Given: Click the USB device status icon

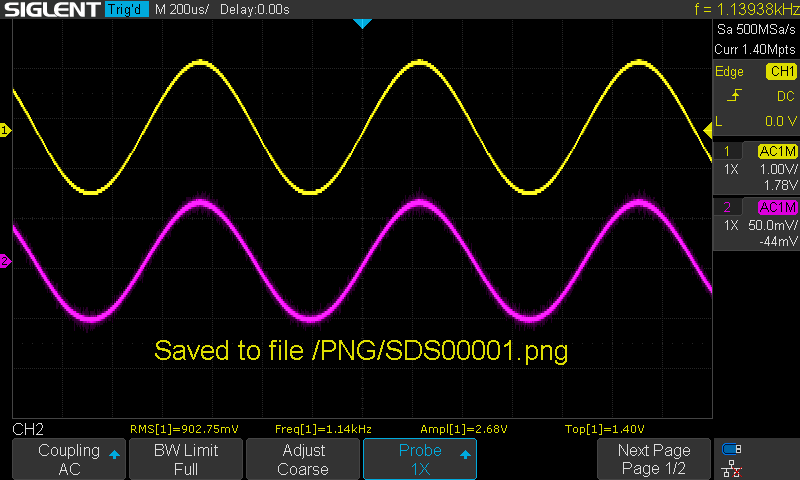Looking at the screenshot, I should click(x=732, y=449).
